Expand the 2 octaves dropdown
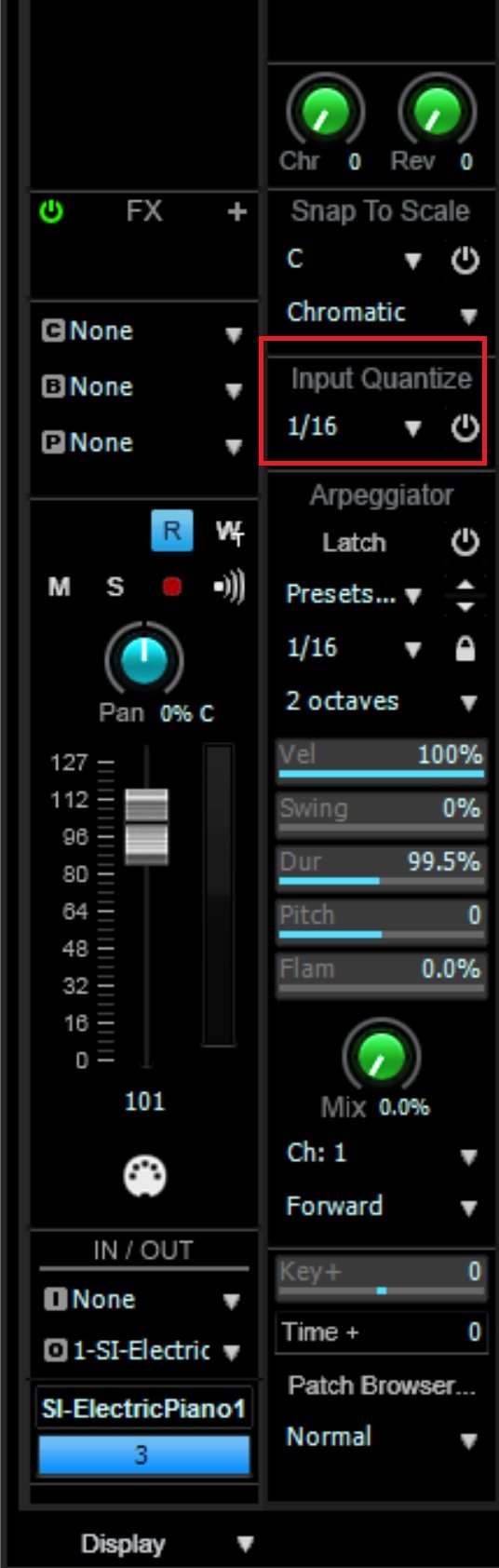This screenshot has height=1568, width=499. coord(382,701)
